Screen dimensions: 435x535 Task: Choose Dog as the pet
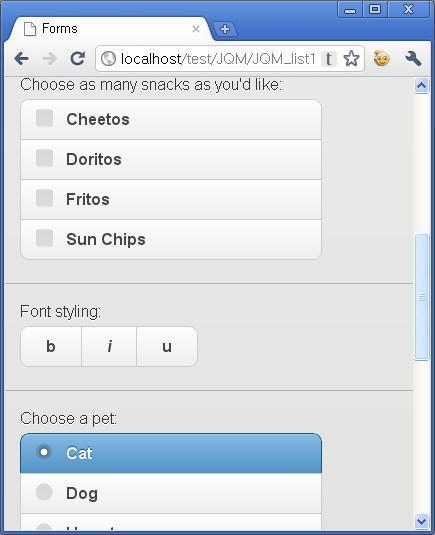[171, 493]
